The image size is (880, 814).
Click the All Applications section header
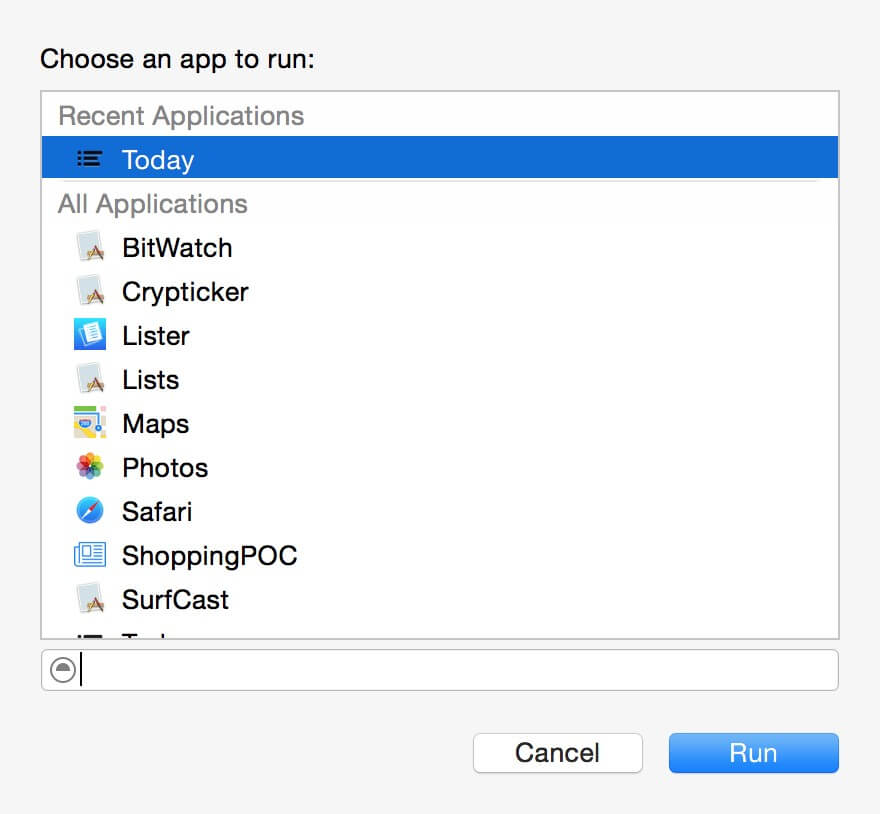[153, 204]
